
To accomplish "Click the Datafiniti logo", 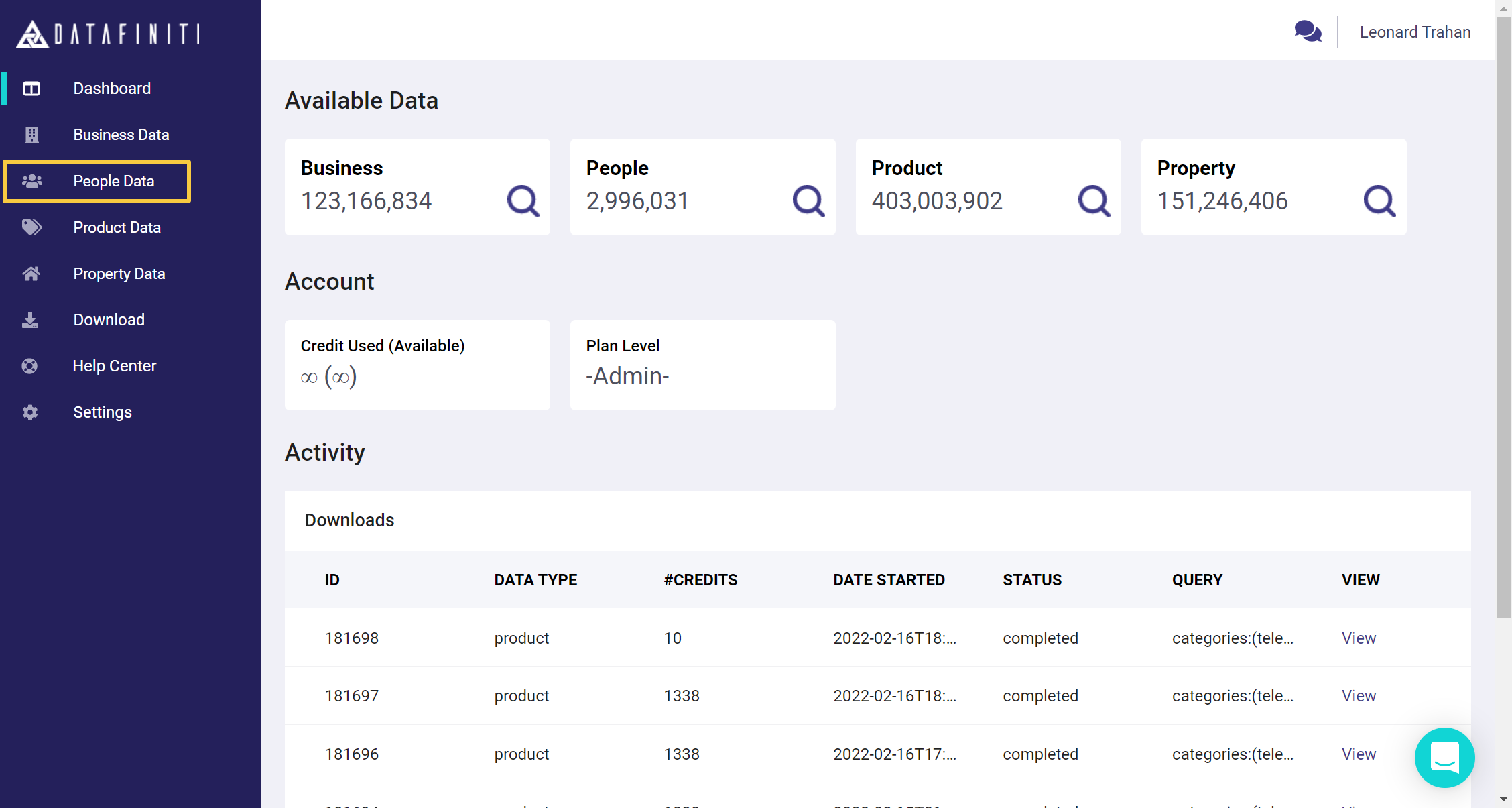I will 109,34.
